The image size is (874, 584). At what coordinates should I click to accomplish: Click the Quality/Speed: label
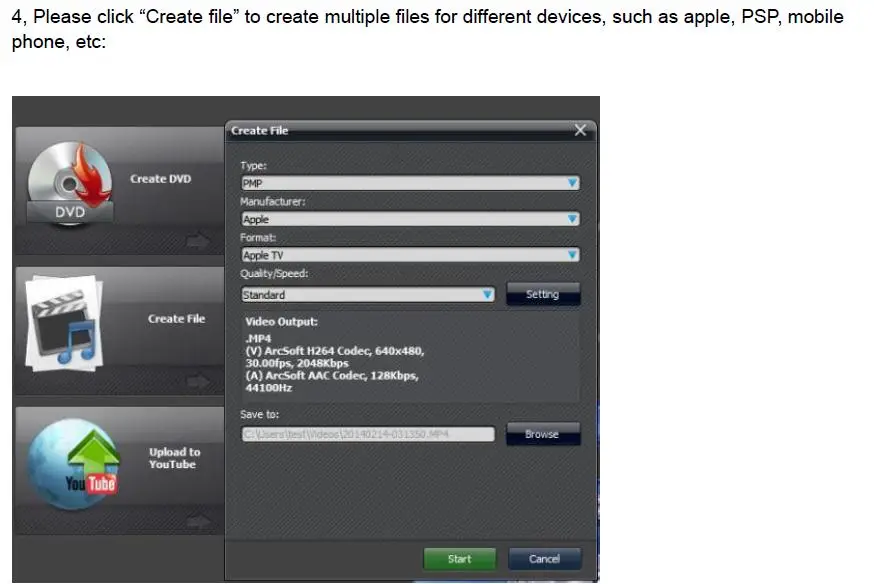pos(274,274)
